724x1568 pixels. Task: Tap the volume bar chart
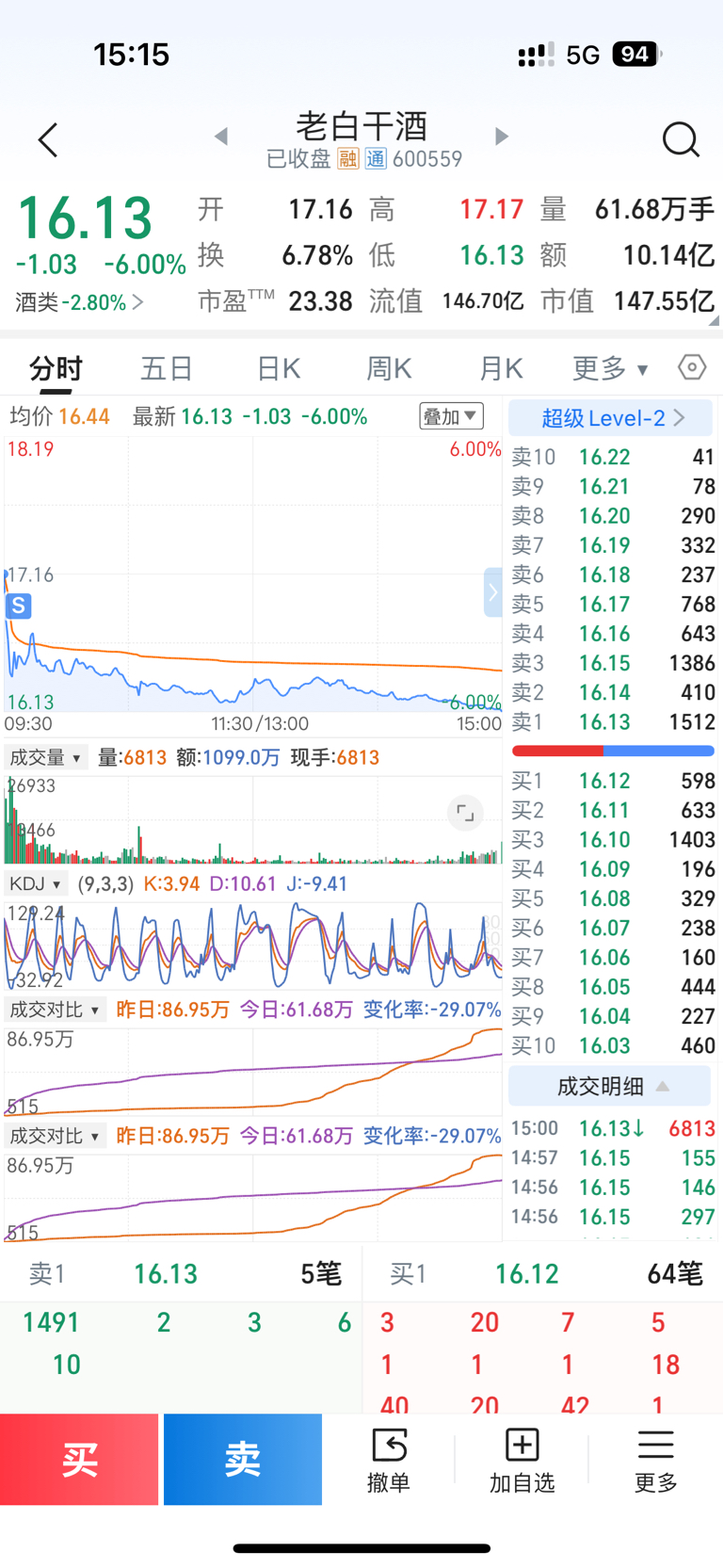pos(253,819)
